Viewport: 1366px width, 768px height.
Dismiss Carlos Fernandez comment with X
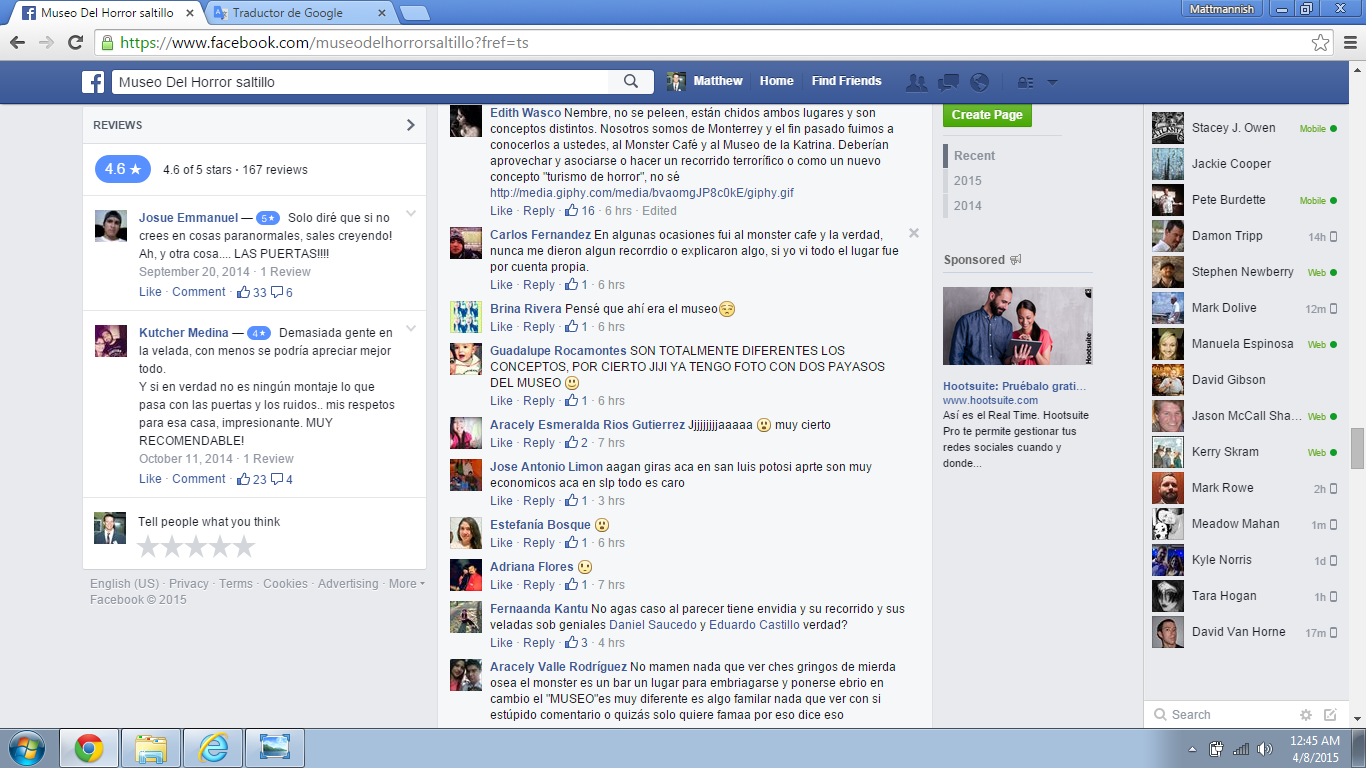[913, 233]
